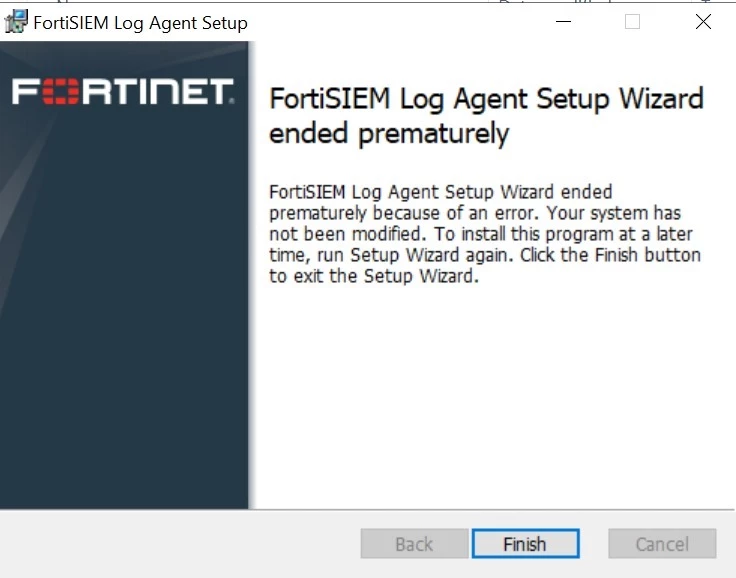Screen dimensions: 736x578
Task: Click the registered trademark symbol after FORTINET
Action: [231, 100]
